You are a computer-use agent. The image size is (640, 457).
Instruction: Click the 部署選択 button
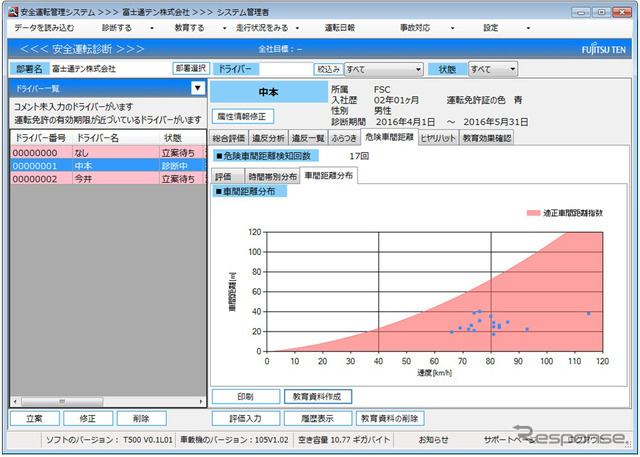click(191, 69)
